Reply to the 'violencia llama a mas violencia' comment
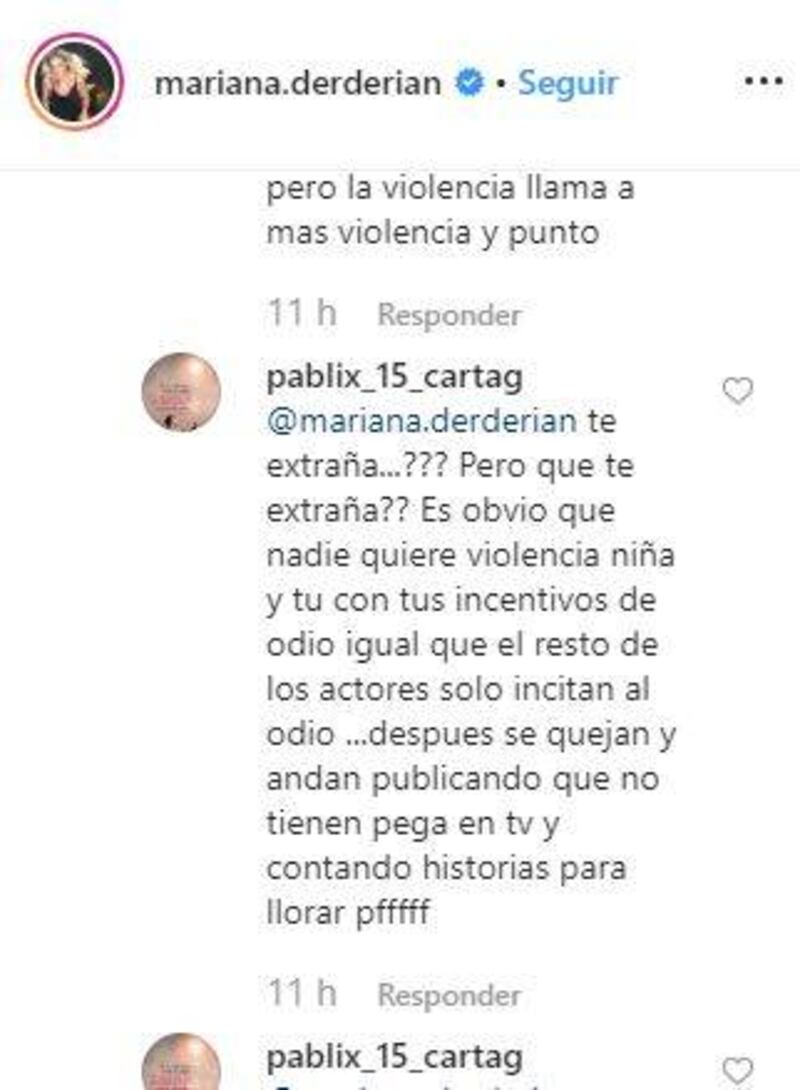Screen dimensions: 800x1090 point(449,315)
